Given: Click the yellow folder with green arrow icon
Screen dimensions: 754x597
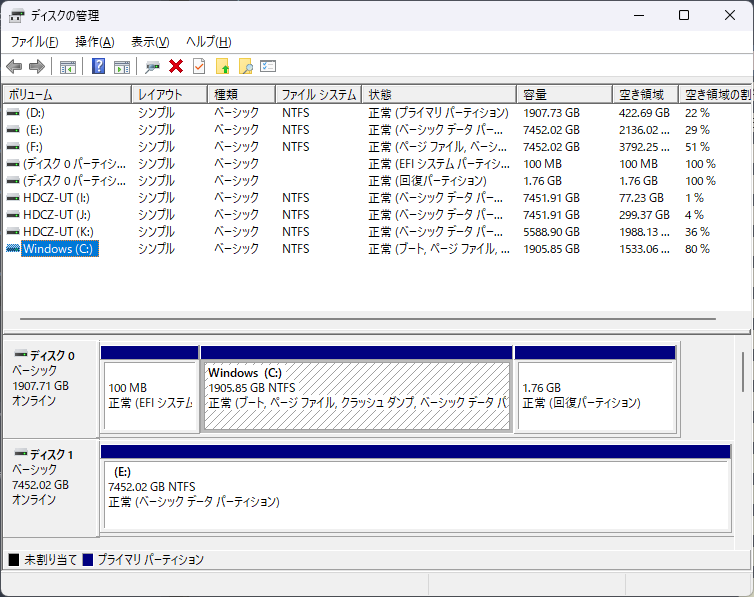Looking at the screenshot, I should [x=223, y=67].
